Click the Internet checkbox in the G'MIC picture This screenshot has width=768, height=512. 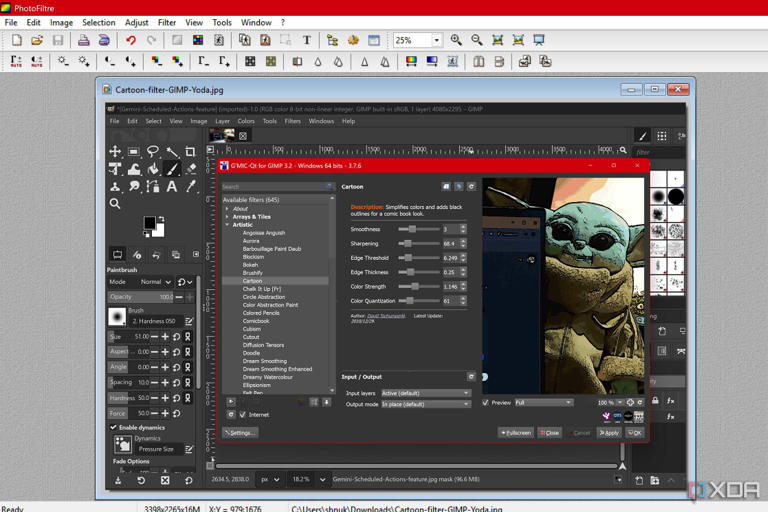coord(242,414)
